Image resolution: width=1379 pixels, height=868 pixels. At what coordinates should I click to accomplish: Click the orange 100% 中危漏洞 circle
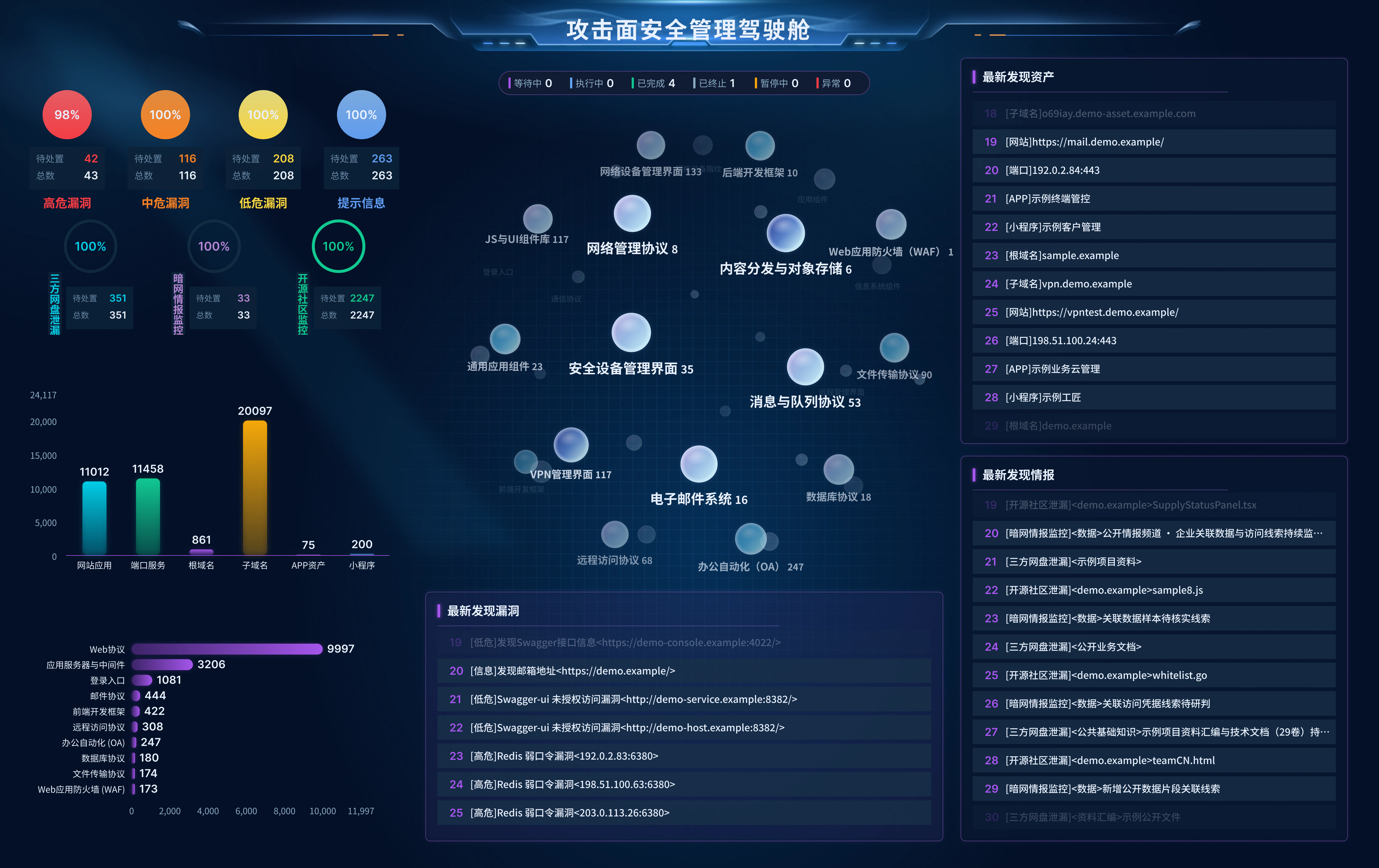[165, 115]
